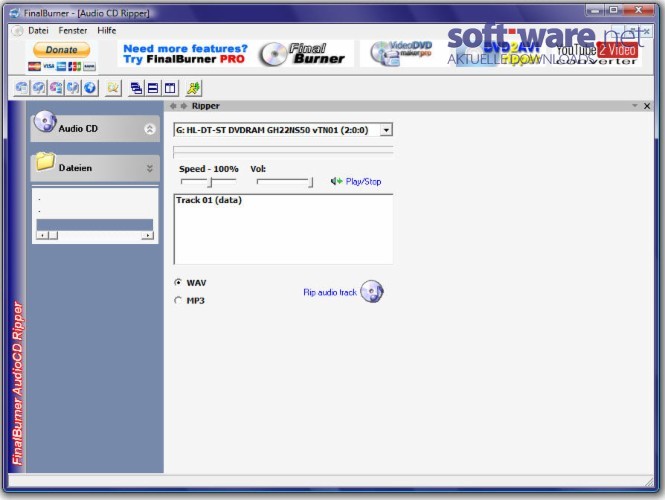Click the magnifier search toolbar icon
Screen dimensions: 665x500
(x=113, y=88)
